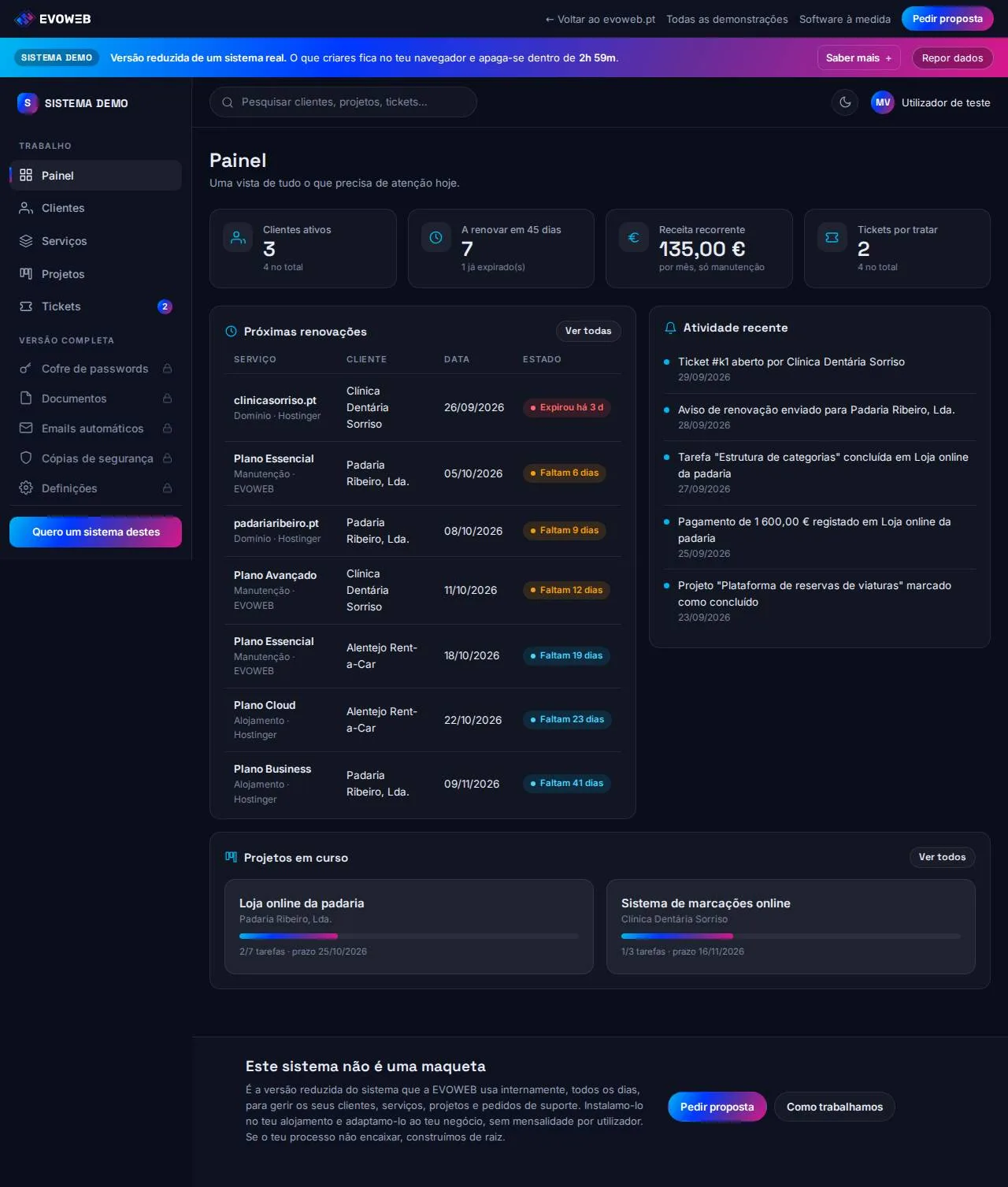Click the kanban icon beside Projetos em curso

(x=232, y=857)
